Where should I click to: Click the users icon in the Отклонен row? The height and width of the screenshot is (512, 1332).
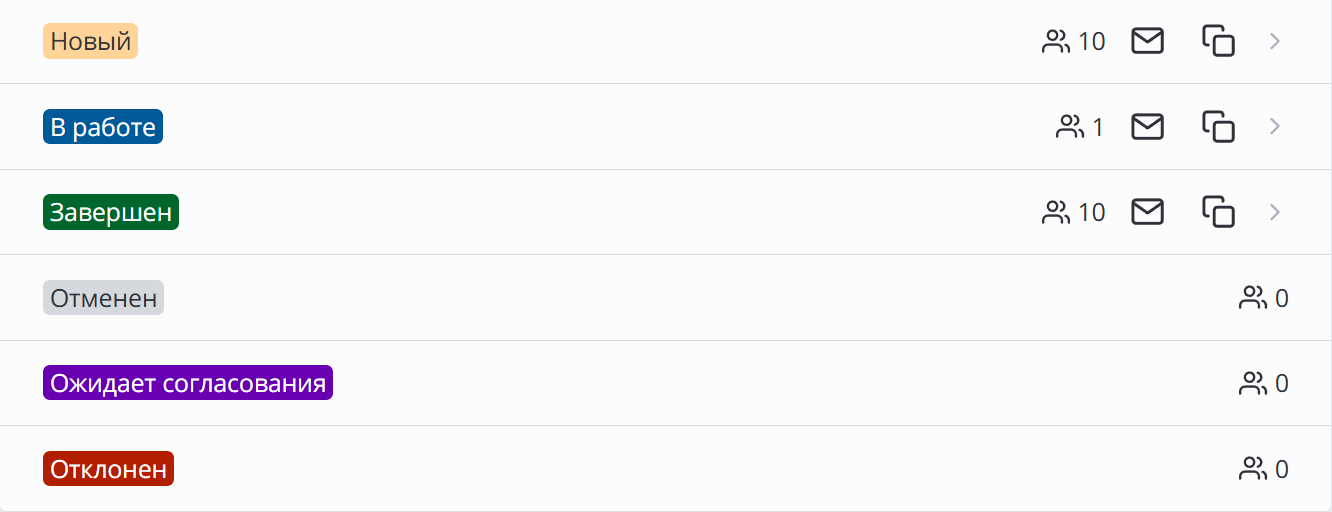tap(1253, 469)
